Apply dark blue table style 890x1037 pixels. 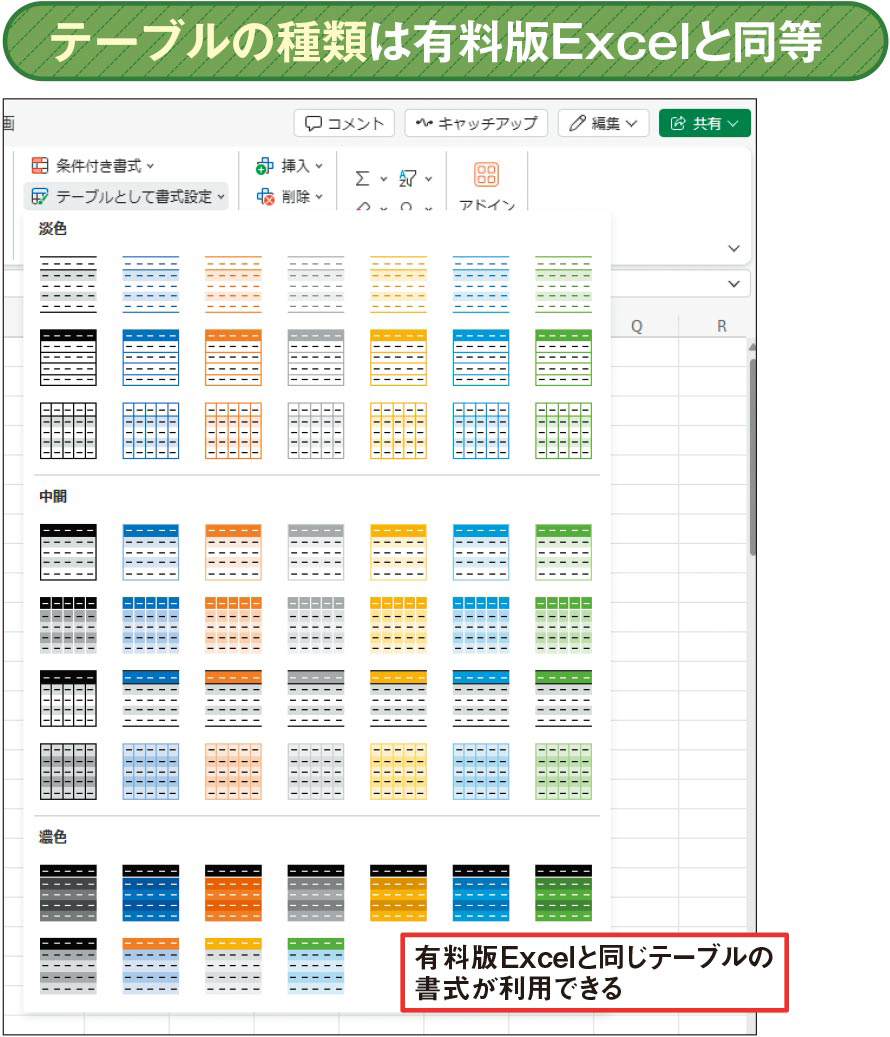151,893
